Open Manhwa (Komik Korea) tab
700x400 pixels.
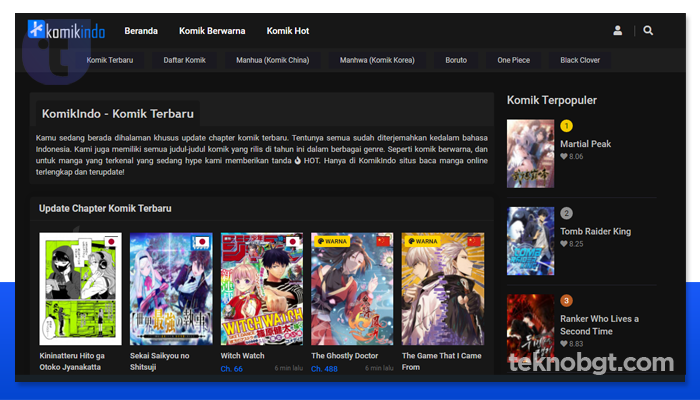point(377,60)
